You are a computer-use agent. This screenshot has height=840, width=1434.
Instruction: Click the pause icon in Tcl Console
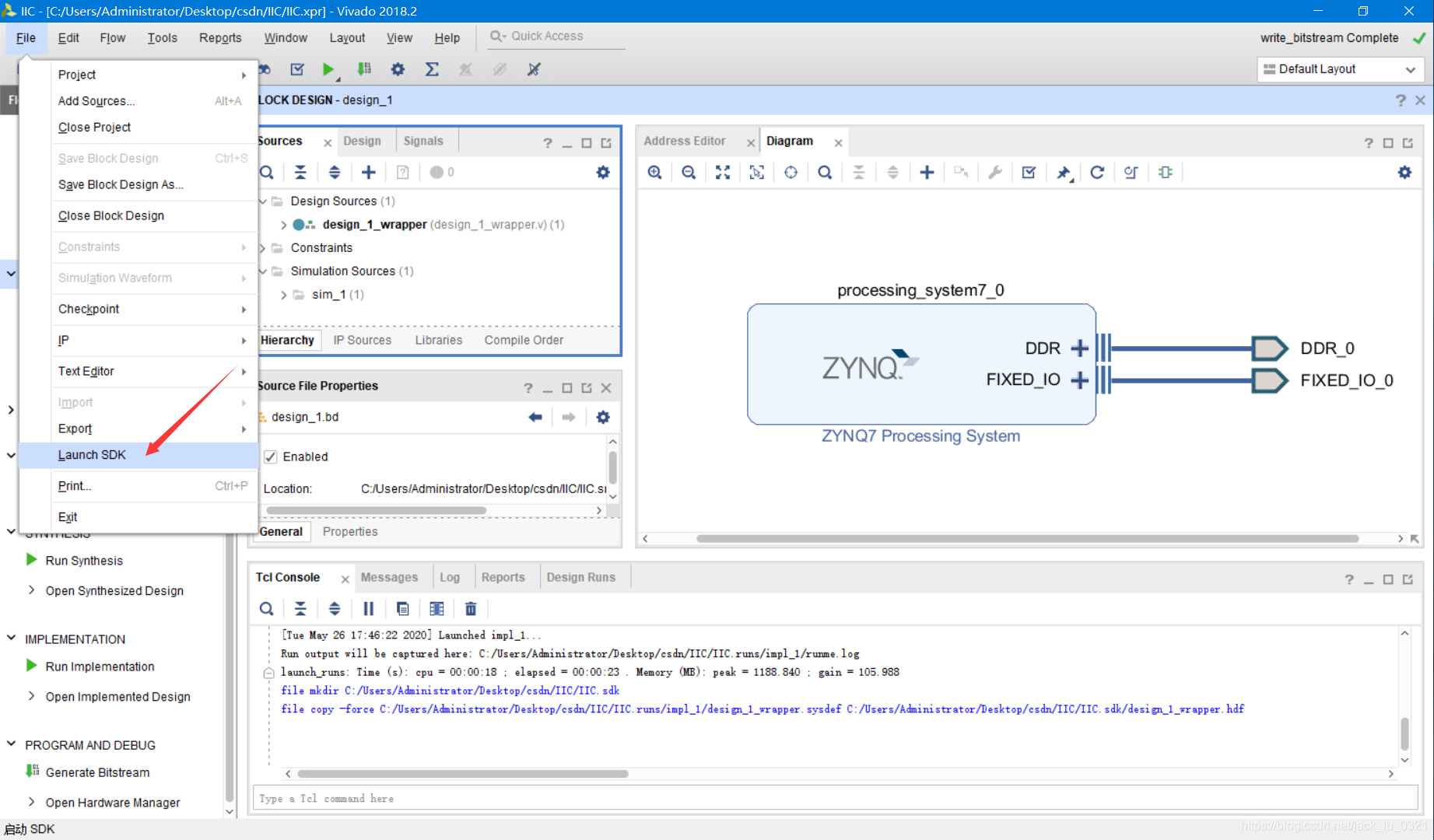(369, 609)
